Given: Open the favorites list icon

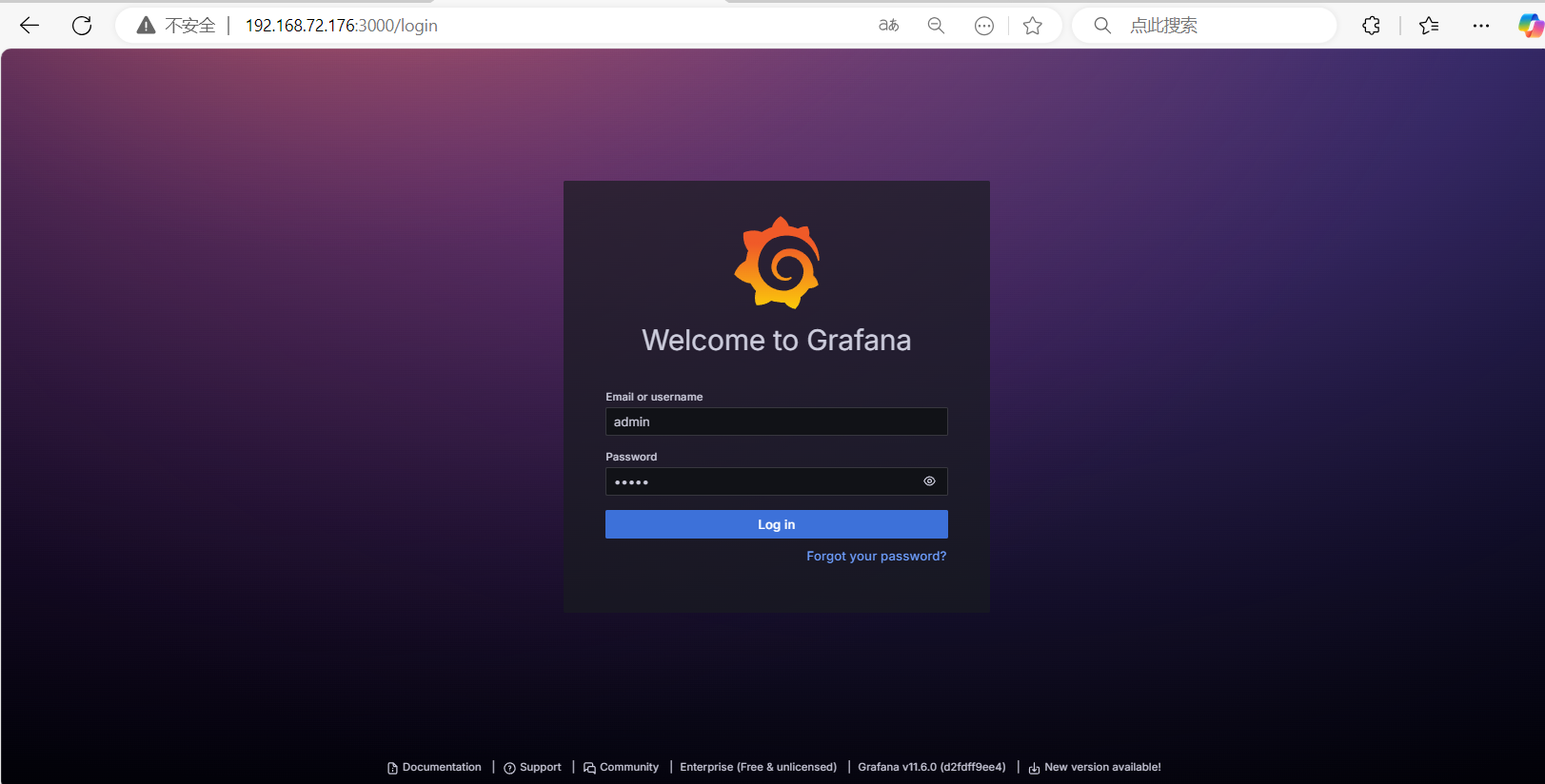Looking at the screenshot, I should coord(1429,26).
